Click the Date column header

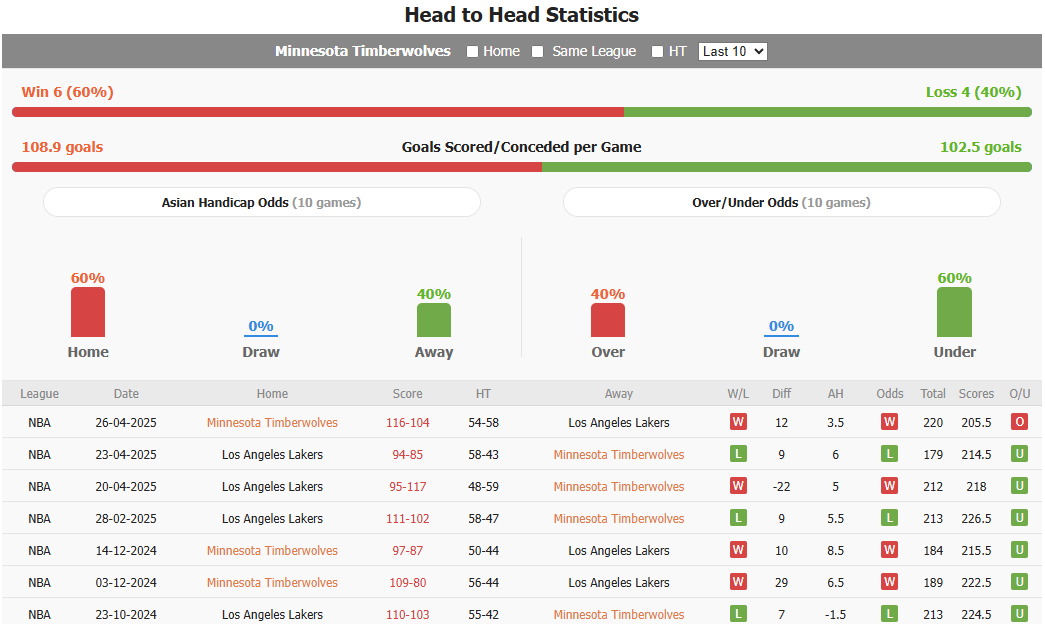click(126, 393)
